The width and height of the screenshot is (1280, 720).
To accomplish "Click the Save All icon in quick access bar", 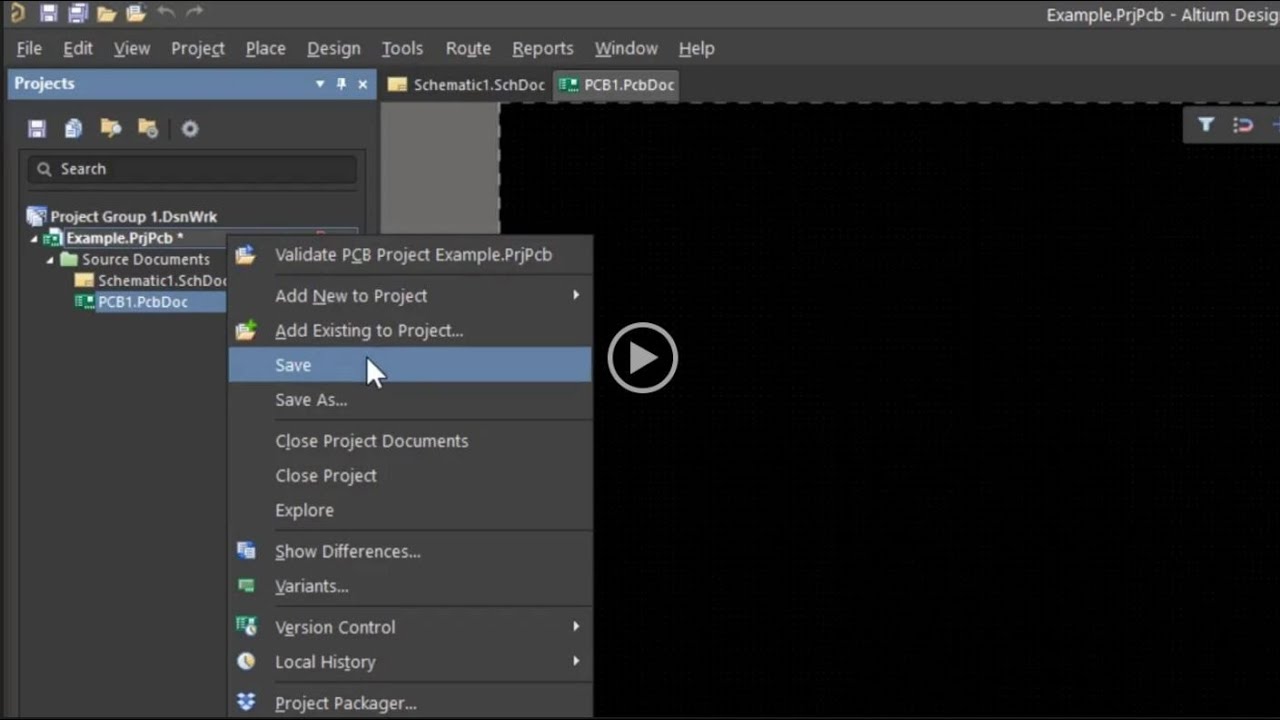I will [x=77, y=13].
